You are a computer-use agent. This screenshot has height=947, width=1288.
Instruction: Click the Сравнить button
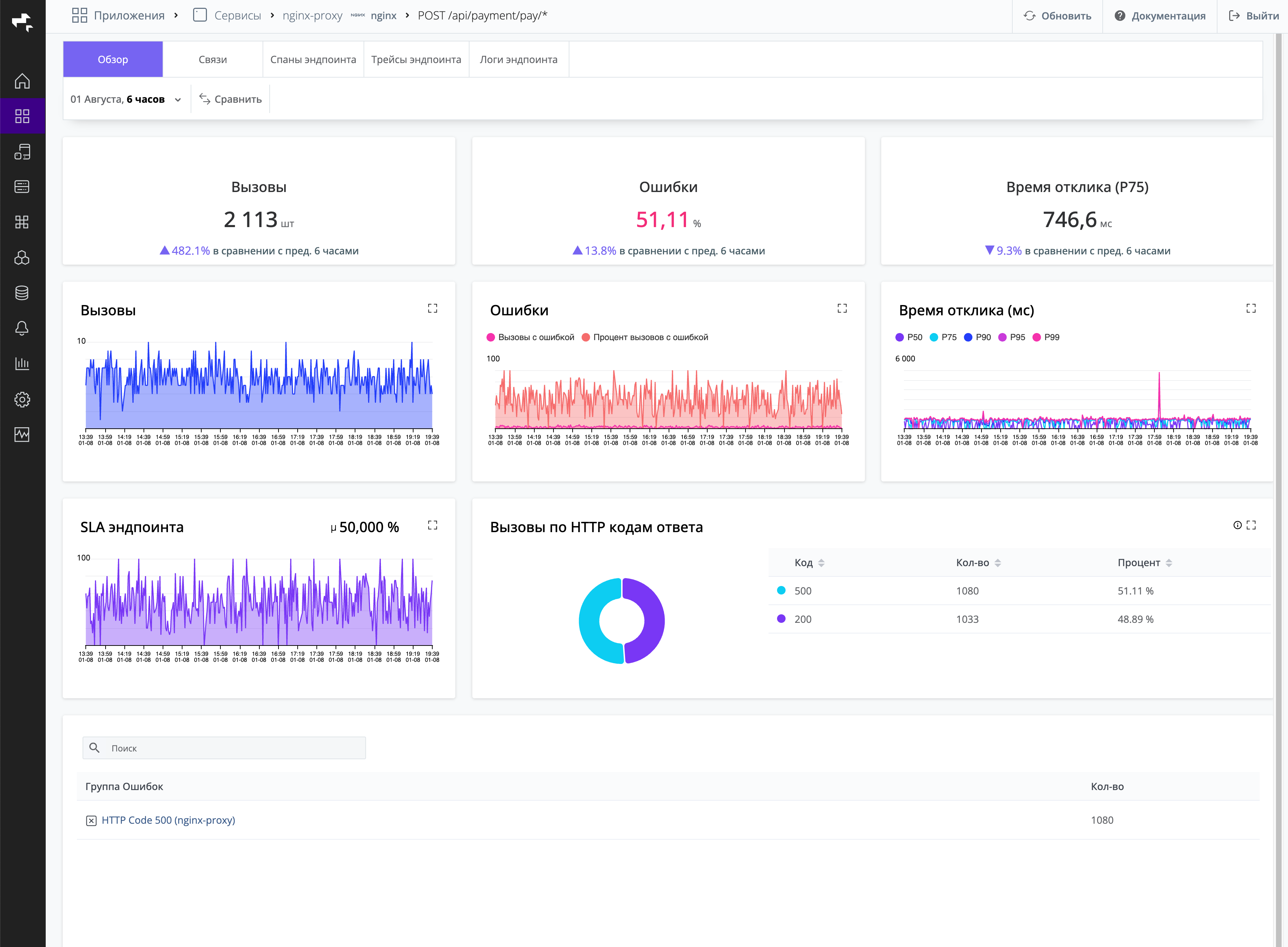click(x=230, y=99)
